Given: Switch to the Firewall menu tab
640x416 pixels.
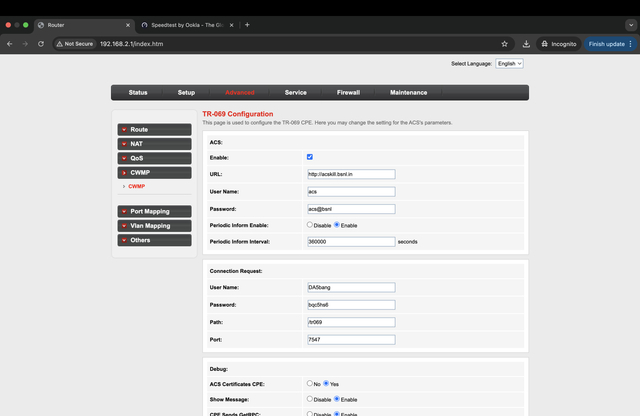Looking at the screenshot, I should [348, 92].
